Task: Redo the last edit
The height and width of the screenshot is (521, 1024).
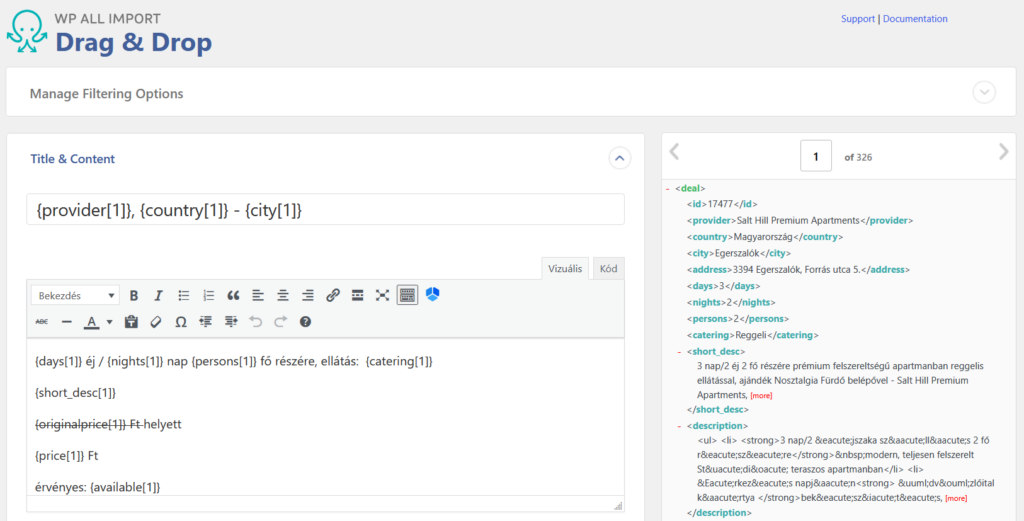Action: (280, 322)
